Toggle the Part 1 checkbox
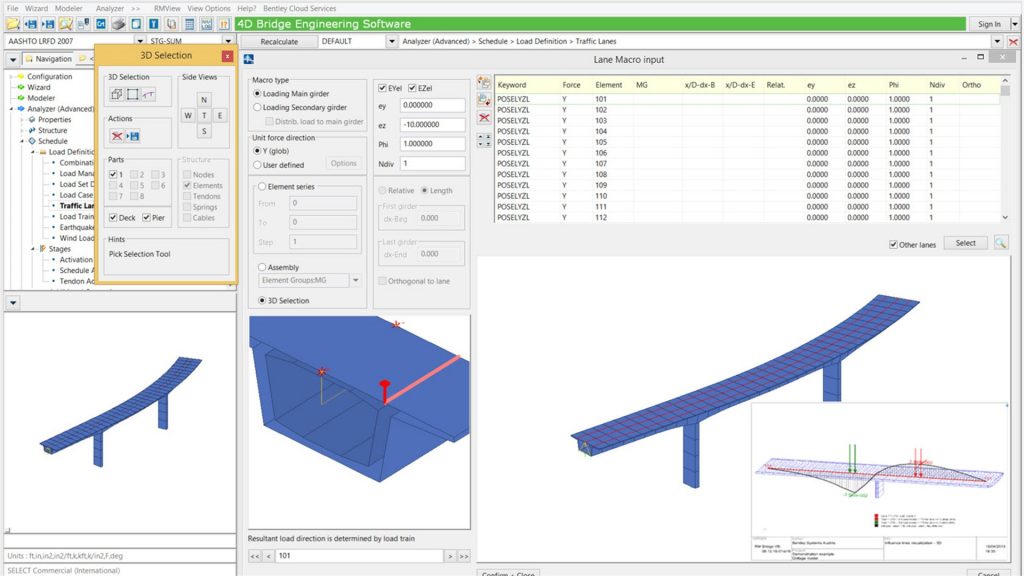 [x=113, y=174]
